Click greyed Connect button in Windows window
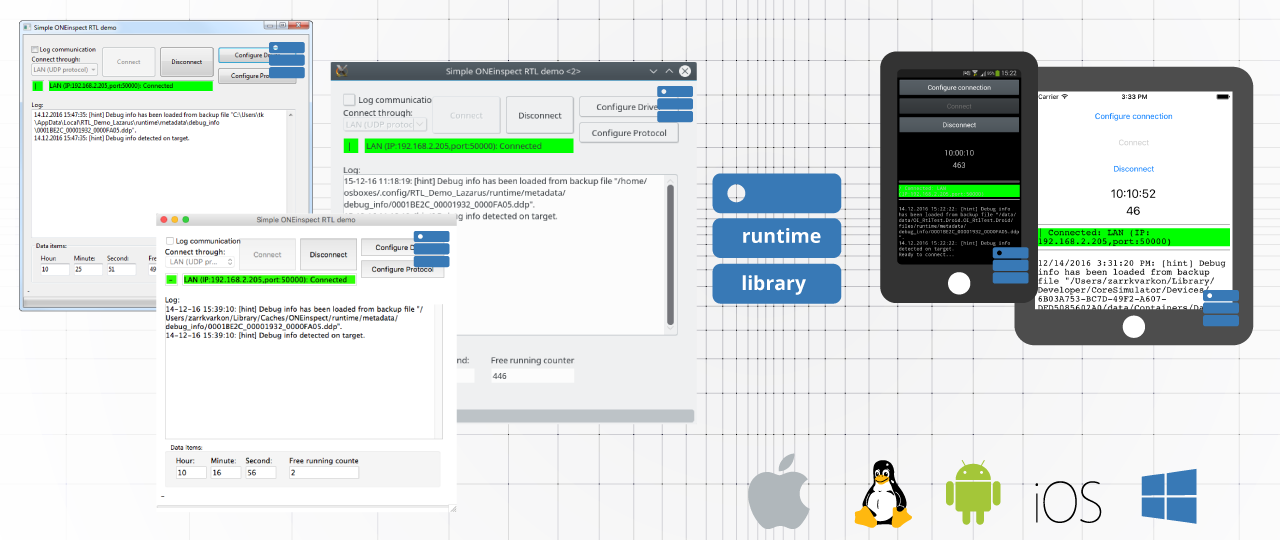The width and height of the screenshot is (1280, 540). tap(129, 62)
